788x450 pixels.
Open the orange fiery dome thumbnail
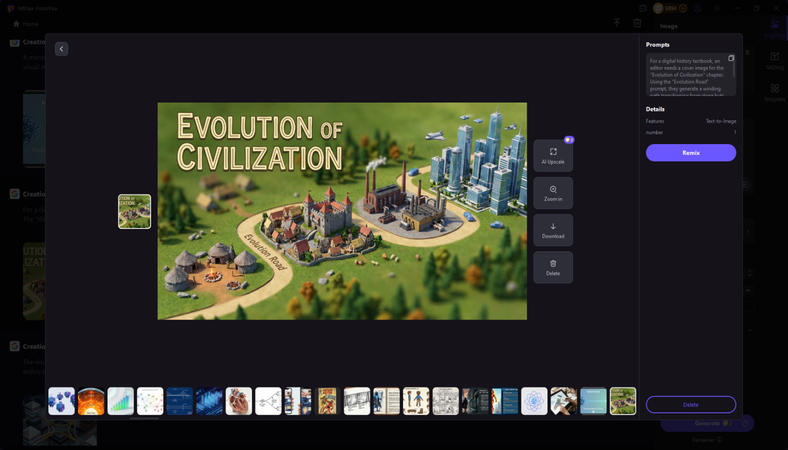[91, 401]
